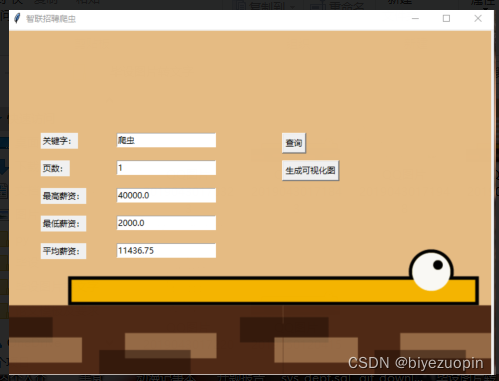Viewport: 499px width, 381px height.
Task: Select the 最高薪资 field showing 40000.0
Action: click(x=166, y=195)
